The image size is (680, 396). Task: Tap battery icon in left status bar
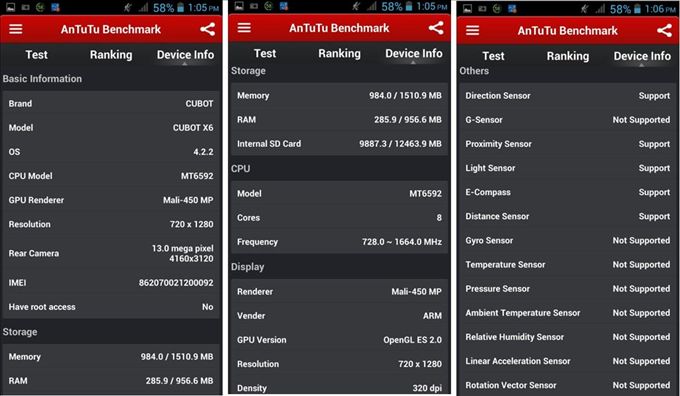click(180, 7)
